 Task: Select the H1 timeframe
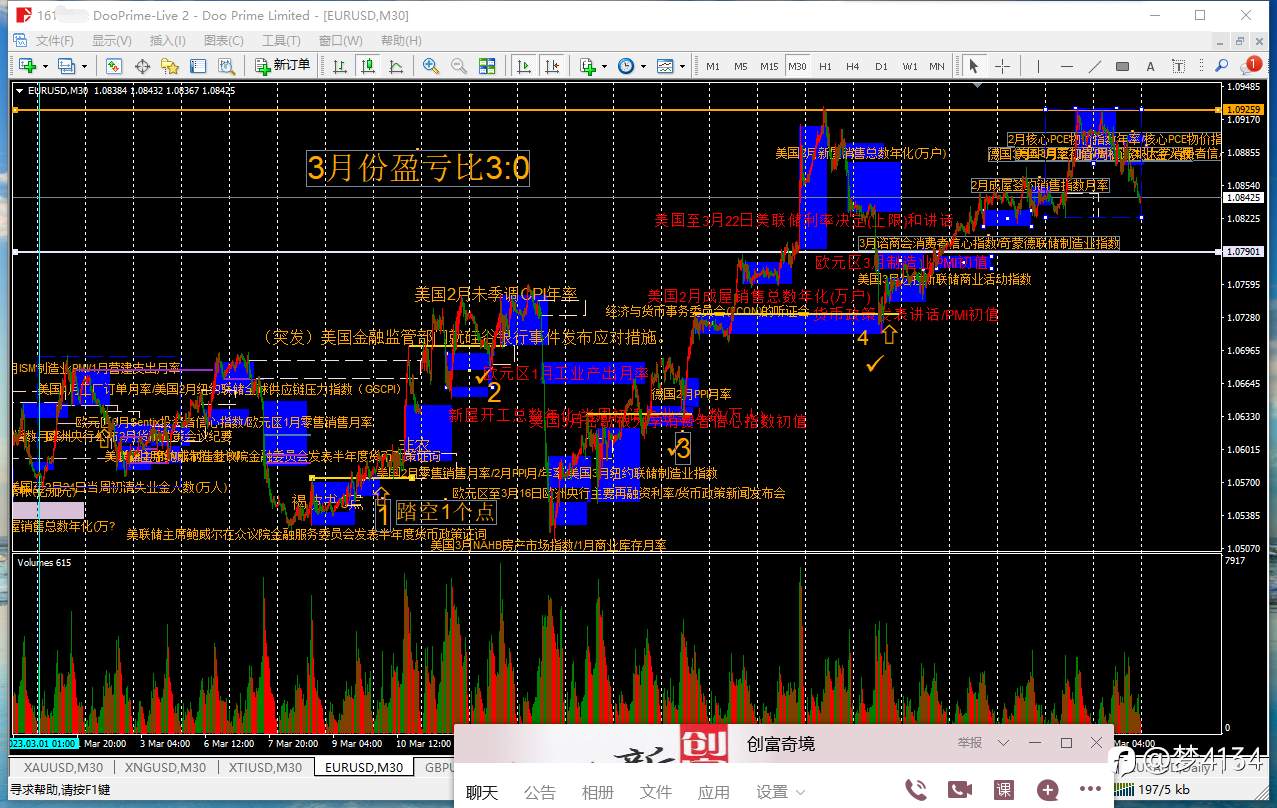[825, 66]
